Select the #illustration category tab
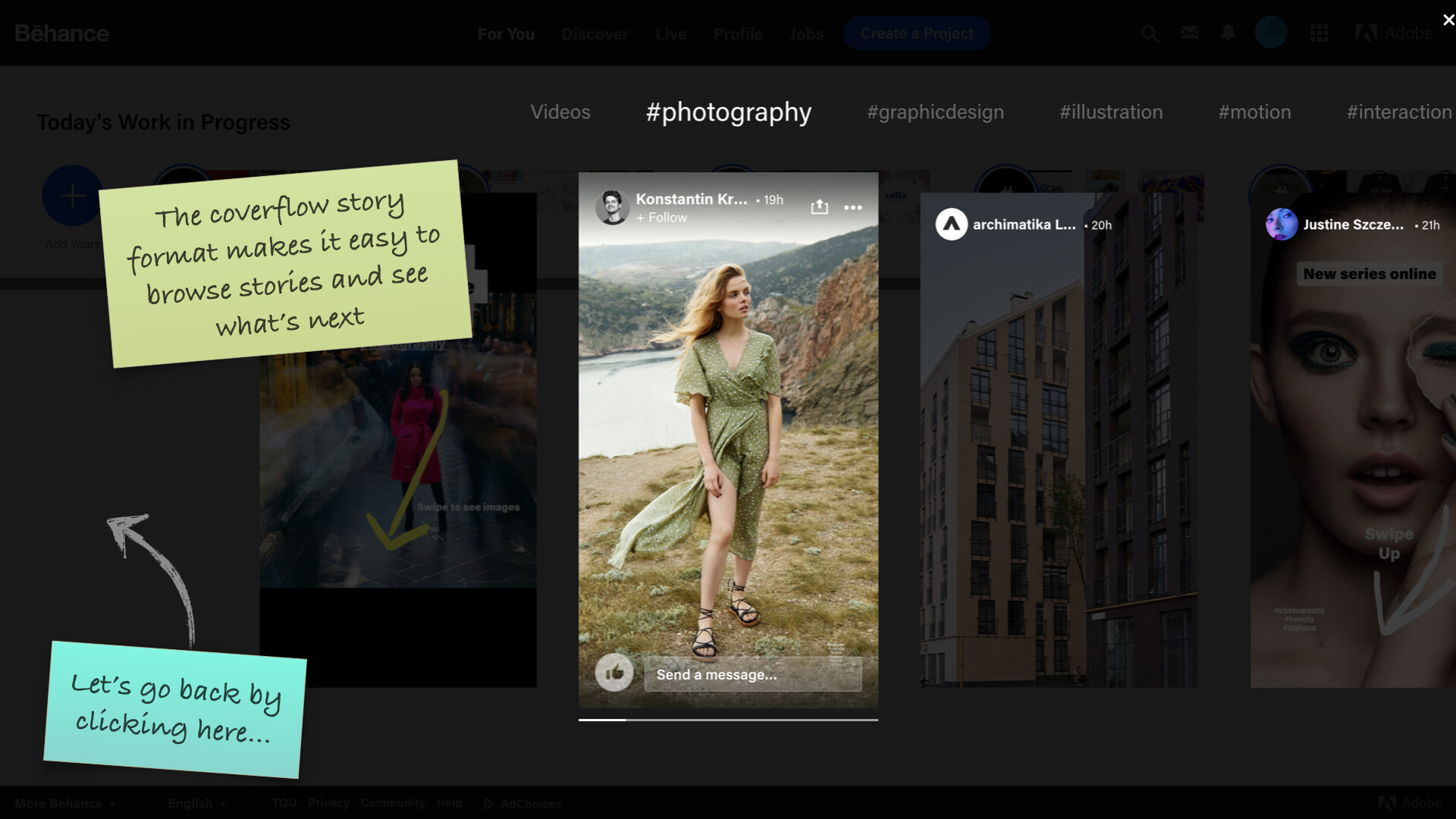The height and width of the screenshot is (819, 1456). [1110, 112]
